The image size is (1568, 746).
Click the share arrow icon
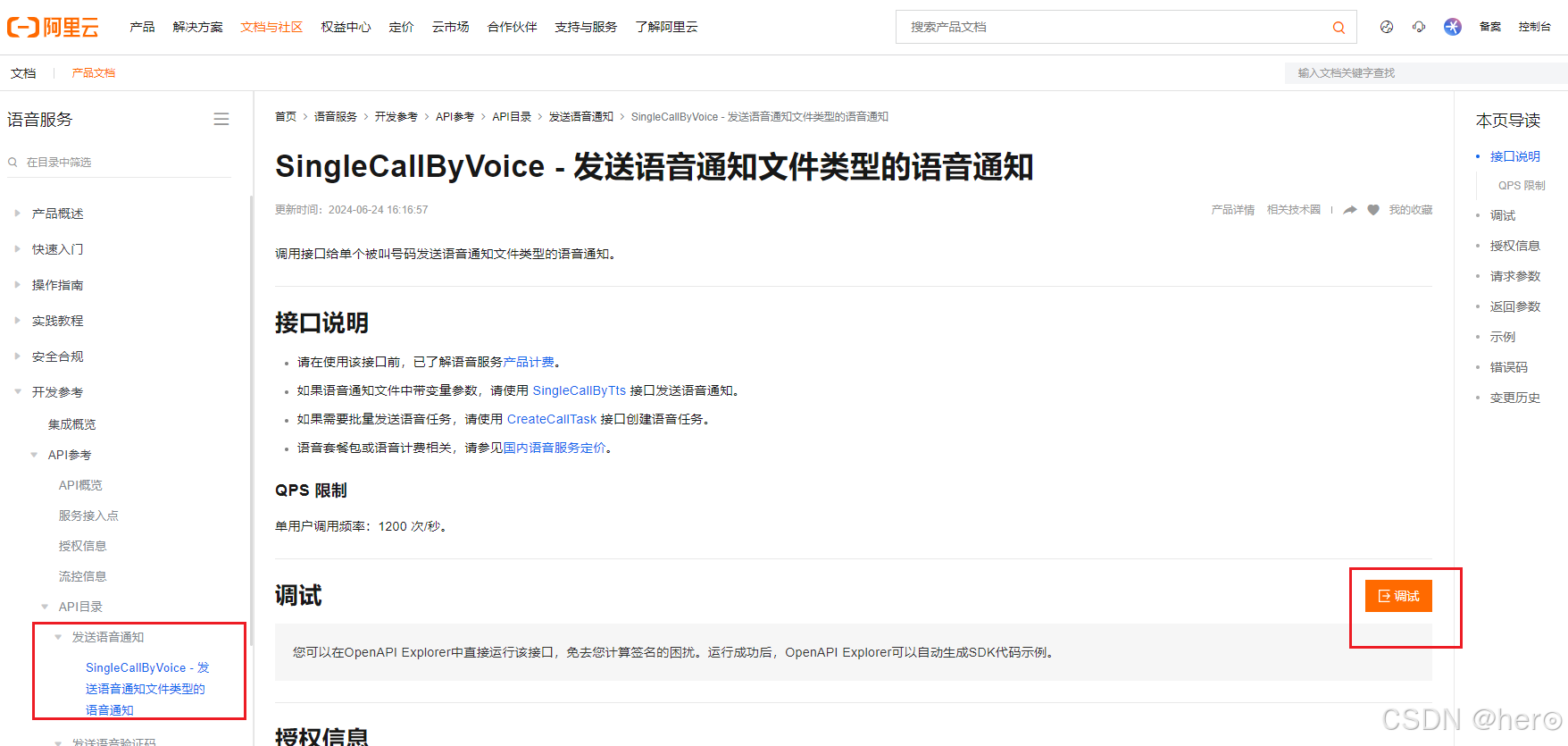(1350, 210)
